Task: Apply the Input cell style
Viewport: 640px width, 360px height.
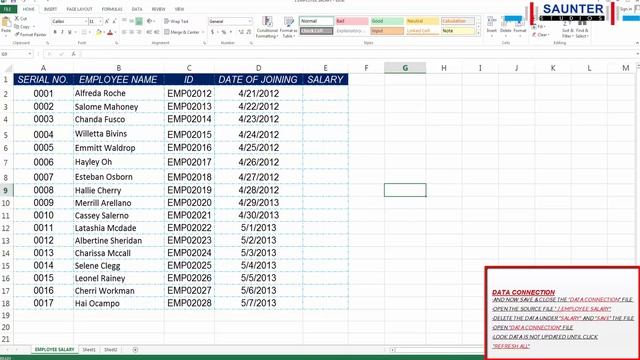Action: [387, 31]
